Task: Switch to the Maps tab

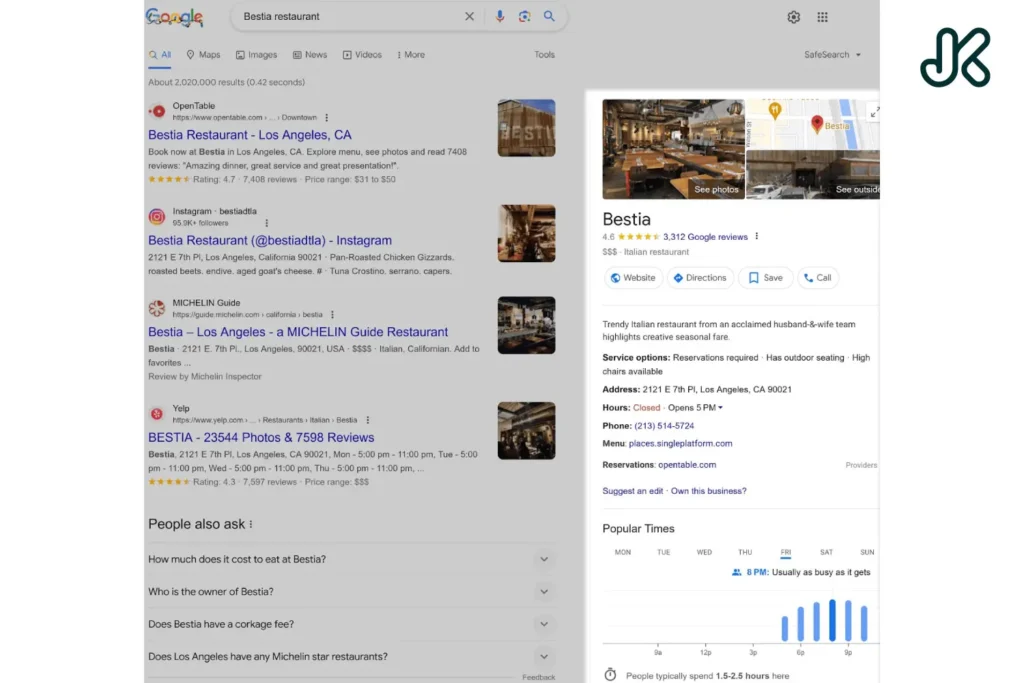Action: (203, 55)
